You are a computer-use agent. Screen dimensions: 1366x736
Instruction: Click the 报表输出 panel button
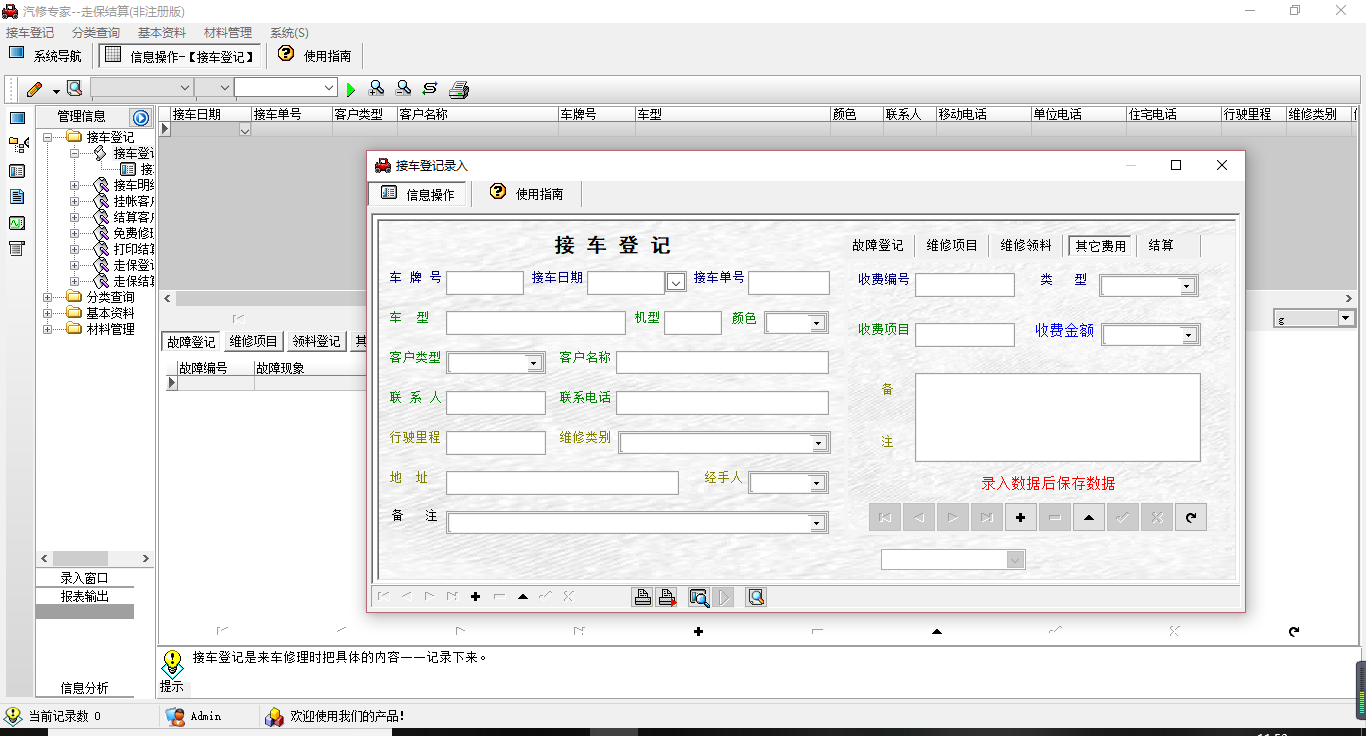(85, 596)
